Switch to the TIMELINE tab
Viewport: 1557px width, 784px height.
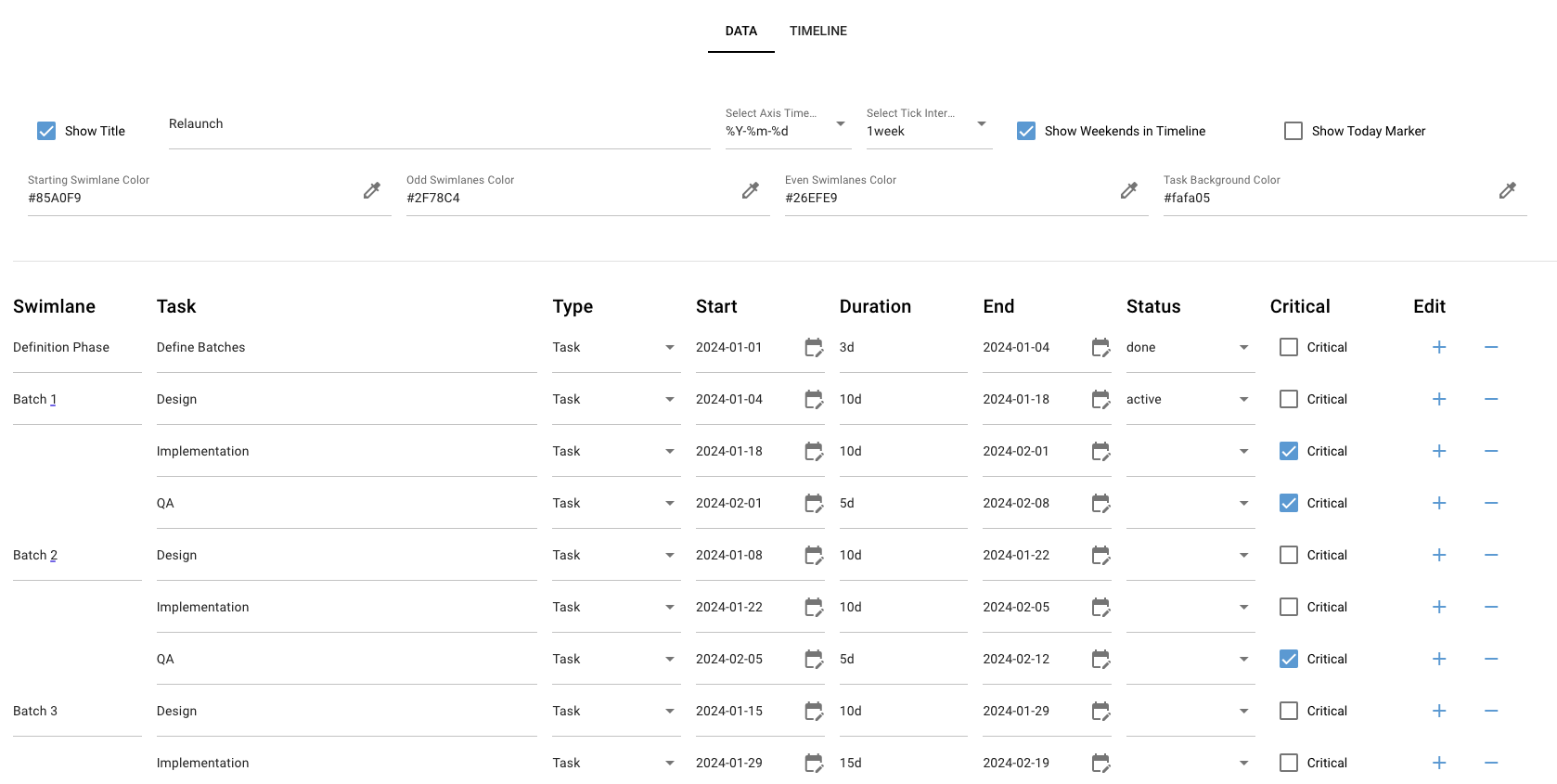tap(818, 31)
